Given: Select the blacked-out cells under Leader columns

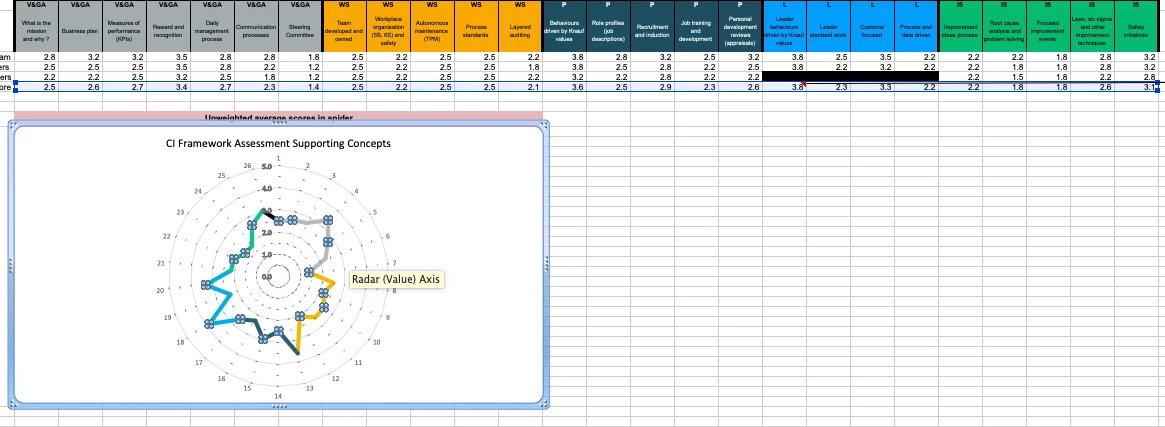Looking at the screenshot, I should tap(851, 76).
